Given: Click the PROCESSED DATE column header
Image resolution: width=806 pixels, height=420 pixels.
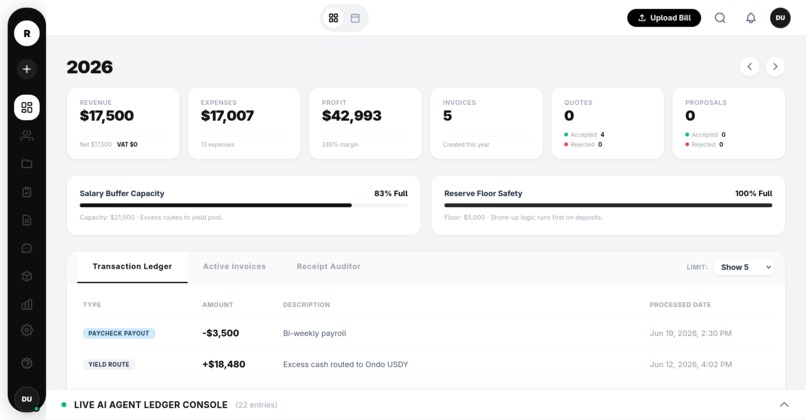Looking at the screenshot, I should tap(680, 305).
